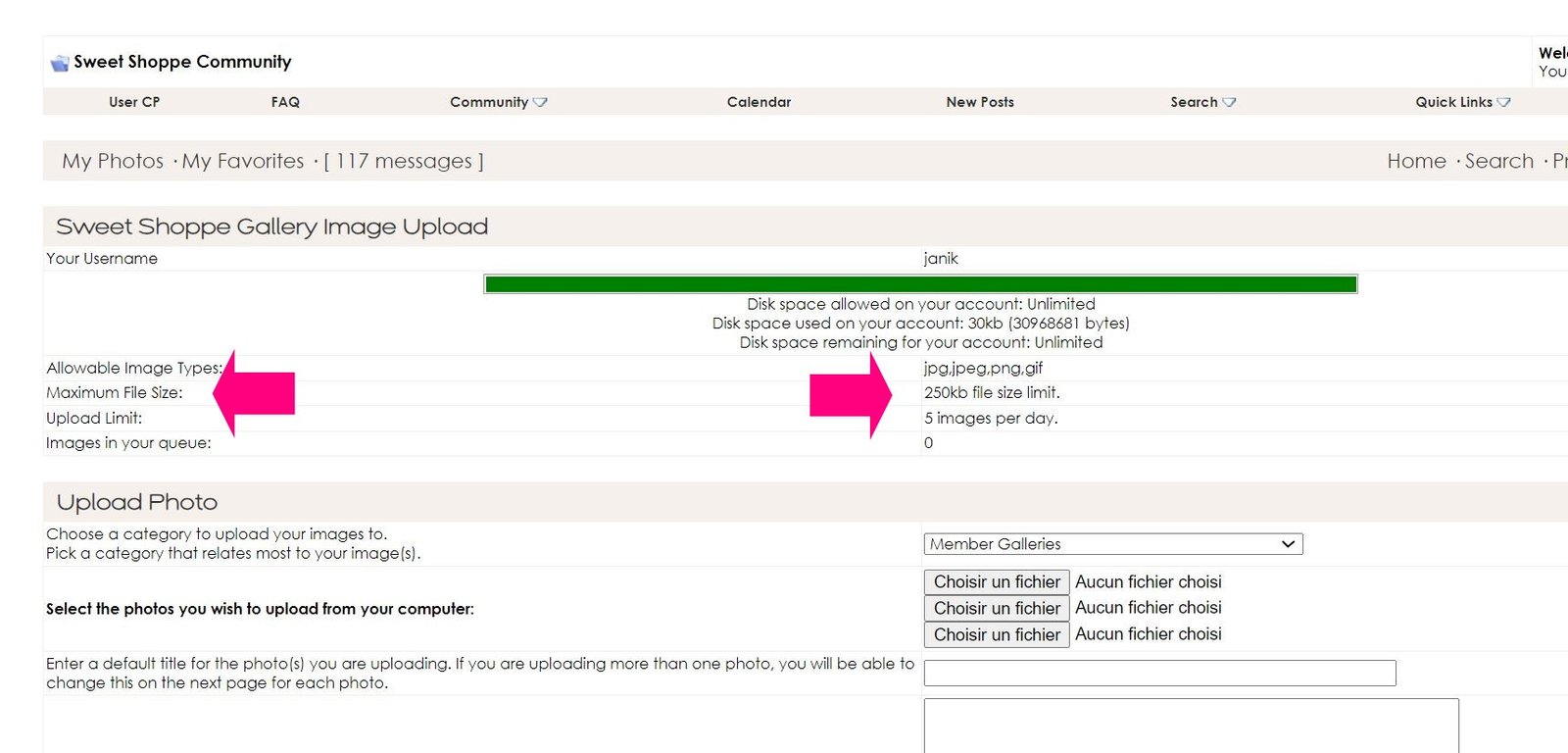Image resolution: width=1568 pixels, height=753 pixels.
Task: Open the FAQ page
Action: coord(285,102)
